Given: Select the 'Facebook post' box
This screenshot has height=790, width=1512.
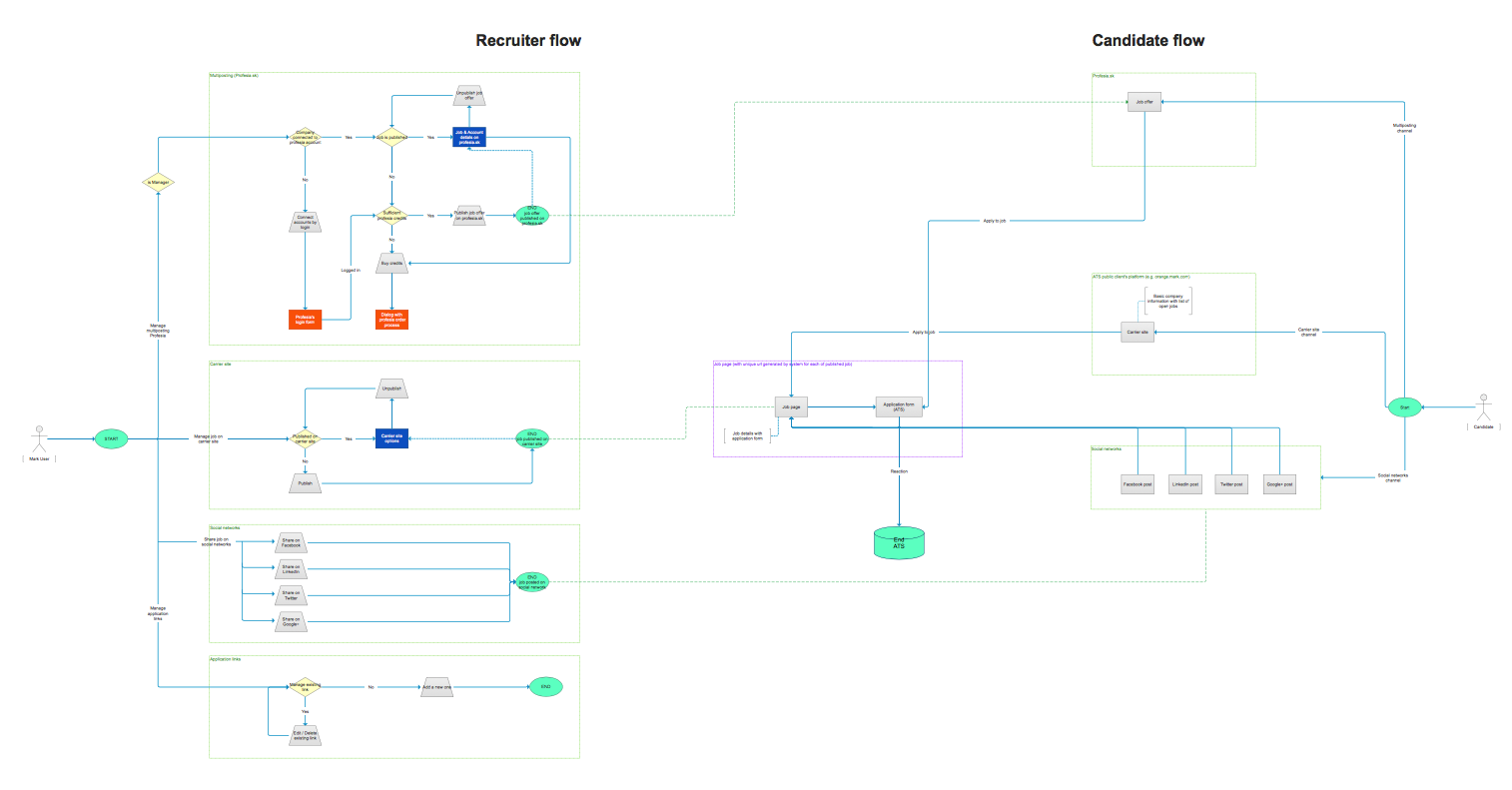Looking at the screenshot, I should pyautogui.click(x=1137, y=484).
